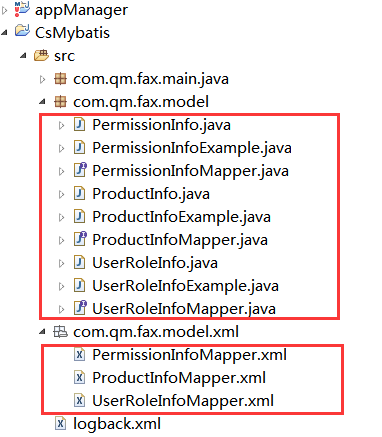Select UserRoleInfoMapper.java in the tree

pos(184,309)
